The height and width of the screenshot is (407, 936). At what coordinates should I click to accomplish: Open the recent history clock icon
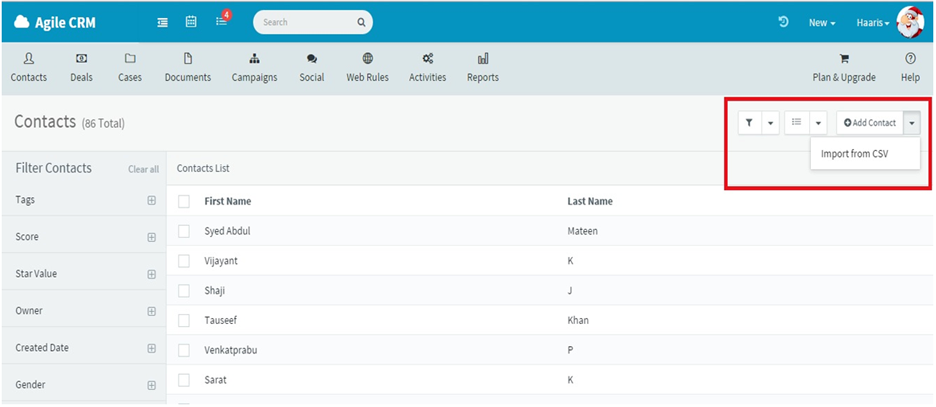784,22
